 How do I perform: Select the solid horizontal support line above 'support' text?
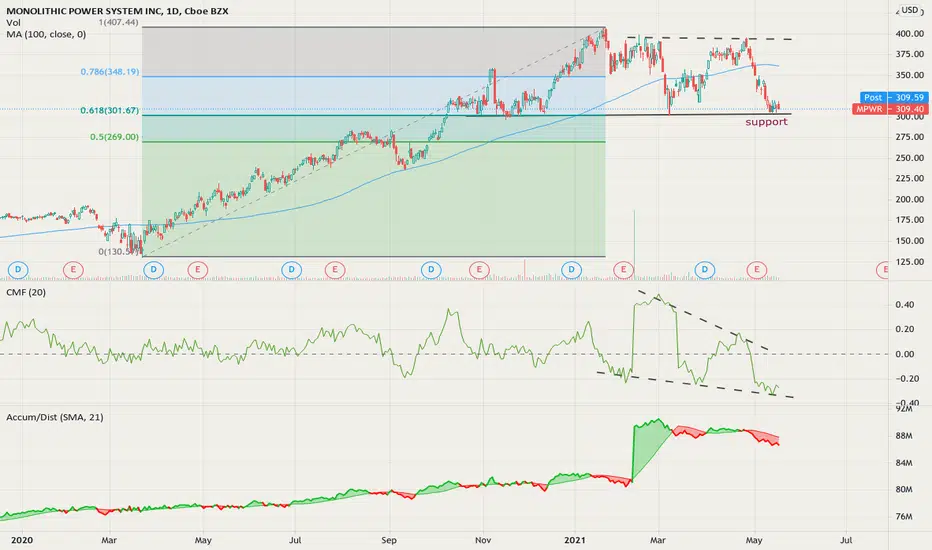click(629, 114)
